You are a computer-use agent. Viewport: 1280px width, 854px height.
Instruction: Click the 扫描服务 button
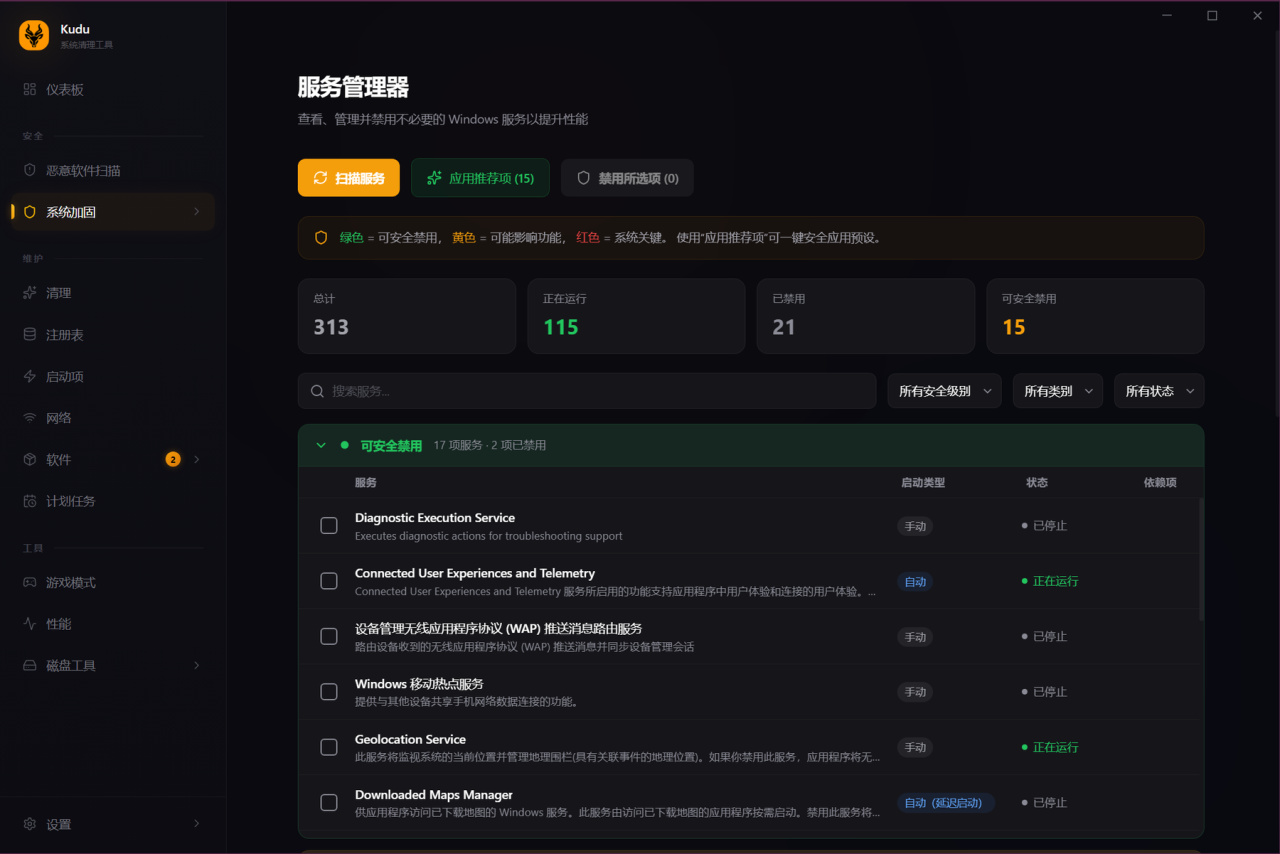click(349, 178)
